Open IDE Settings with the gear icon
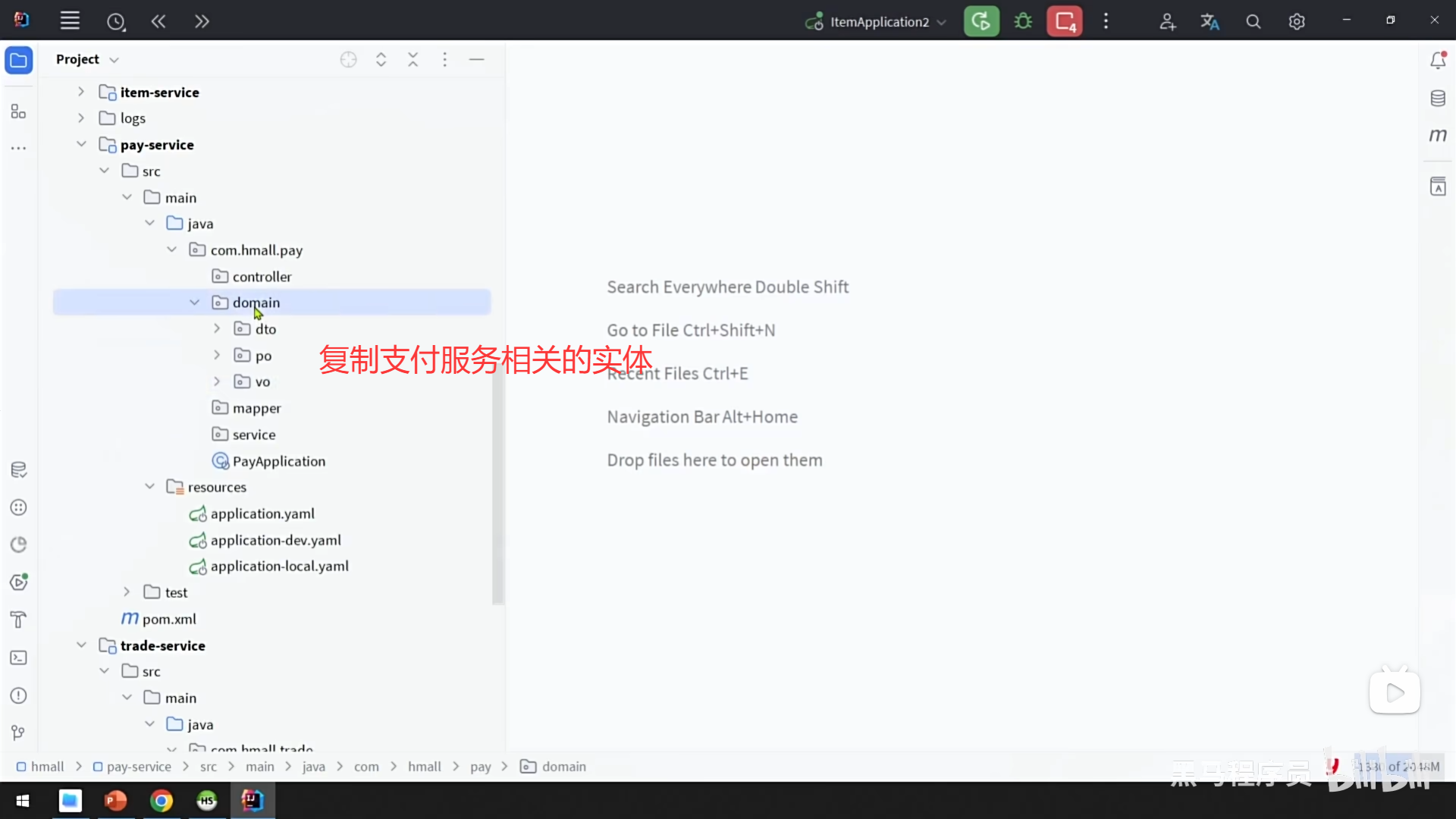1456x819 pixels. tap(1297, 20)
